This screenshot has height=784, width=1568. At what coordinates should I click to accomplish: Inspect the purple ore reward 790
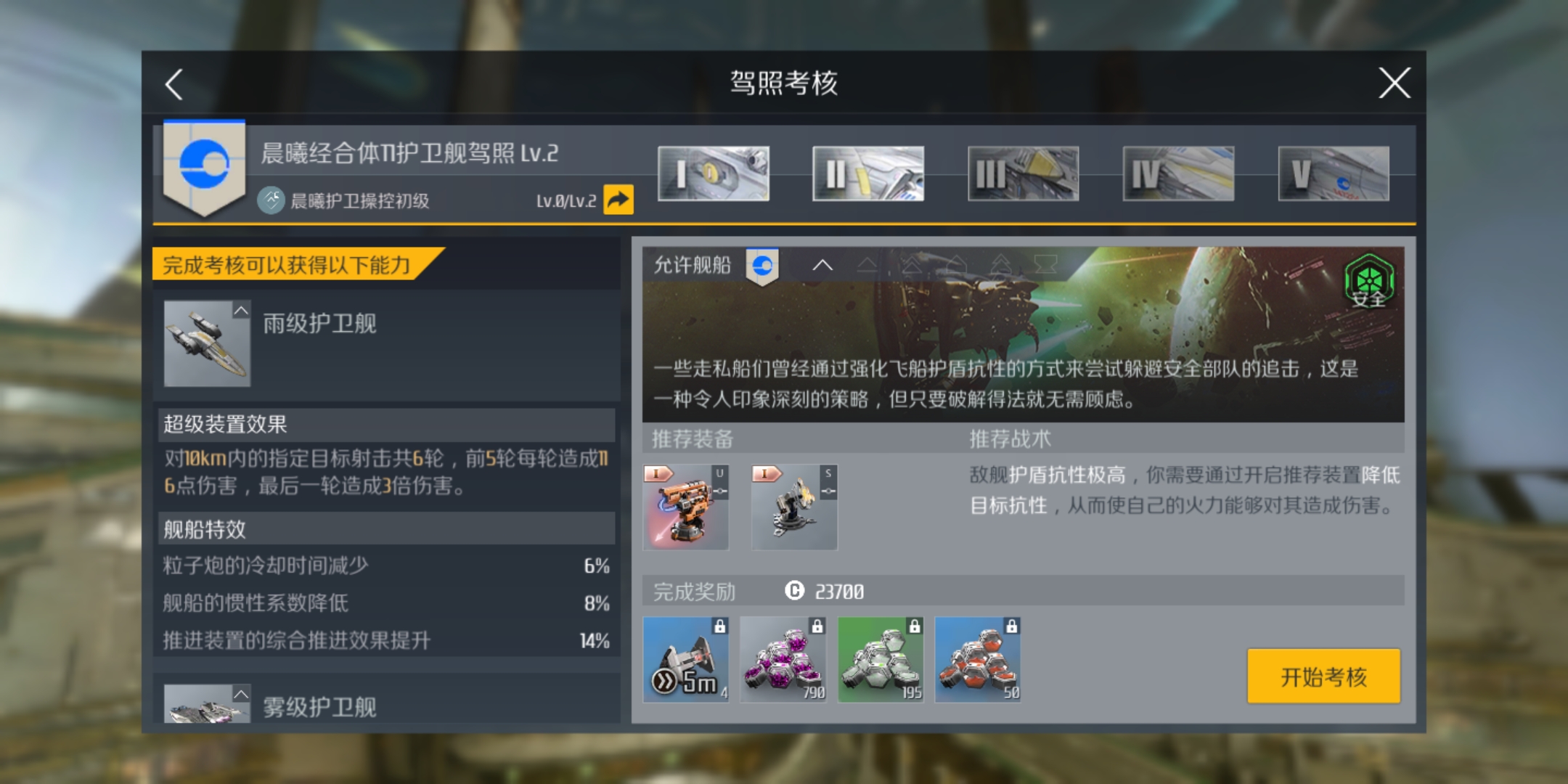click(x=783, y=660)
